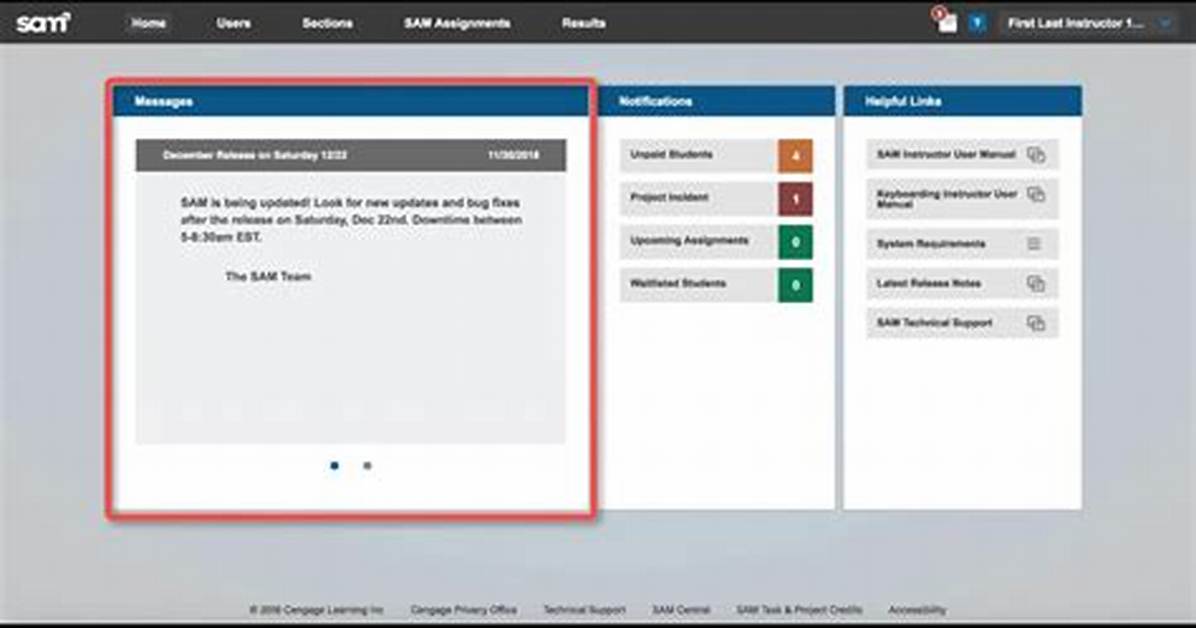Show the second message using the pagination dot
Viewport: 1196px width, 628px height.
tap(367, 465)
